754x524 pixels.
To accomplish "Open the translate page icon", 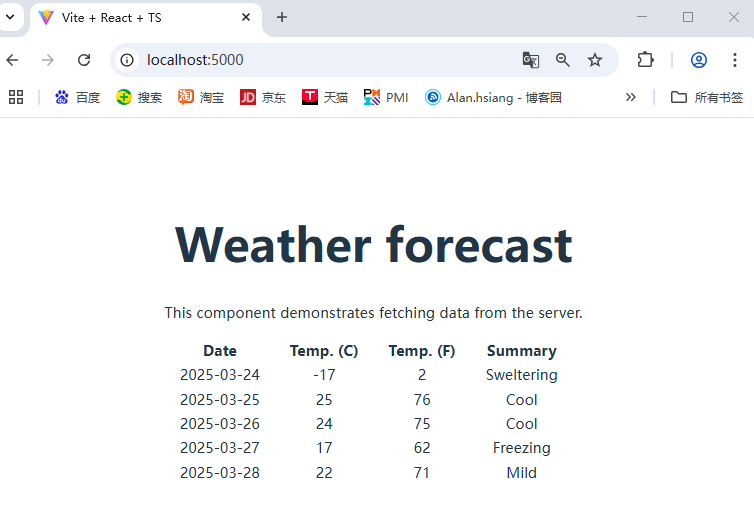I will [x=530, y=60].
